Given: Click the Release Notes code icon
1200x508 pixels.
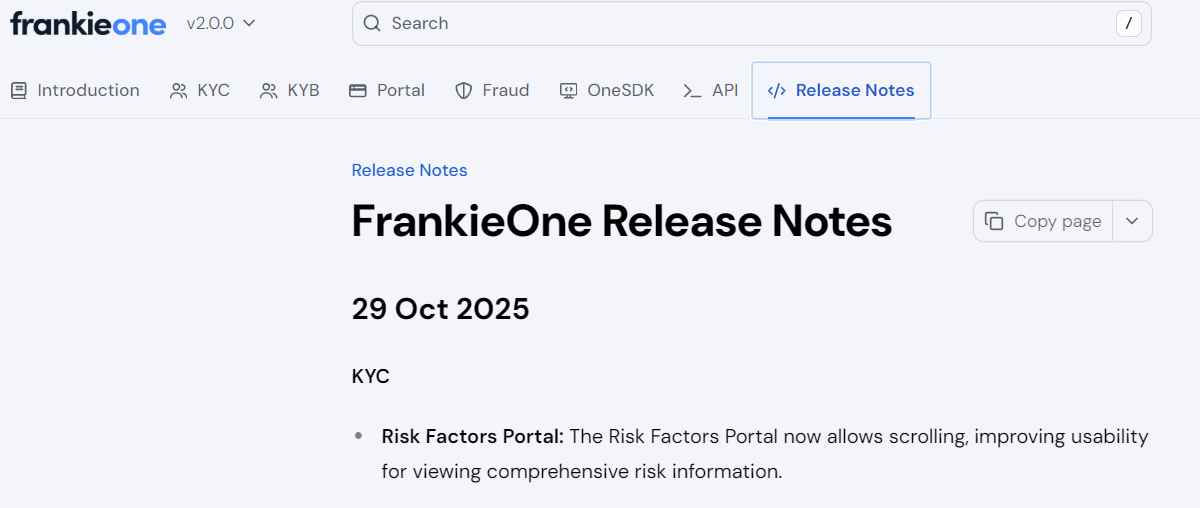Looking at the screenshot, I should tap(776, 91).
